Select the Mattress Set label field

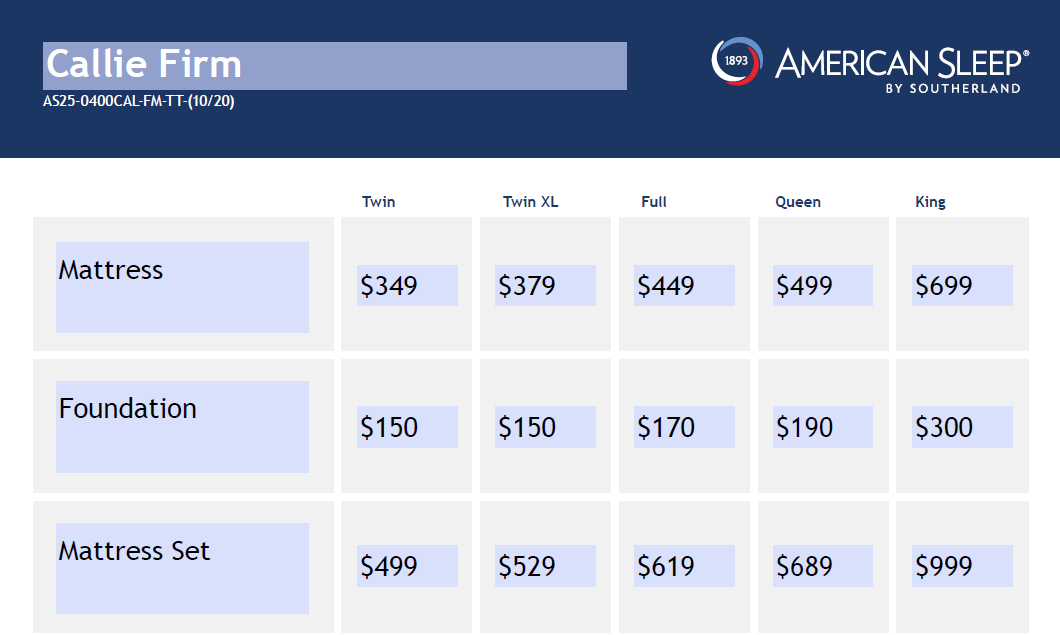182,568
